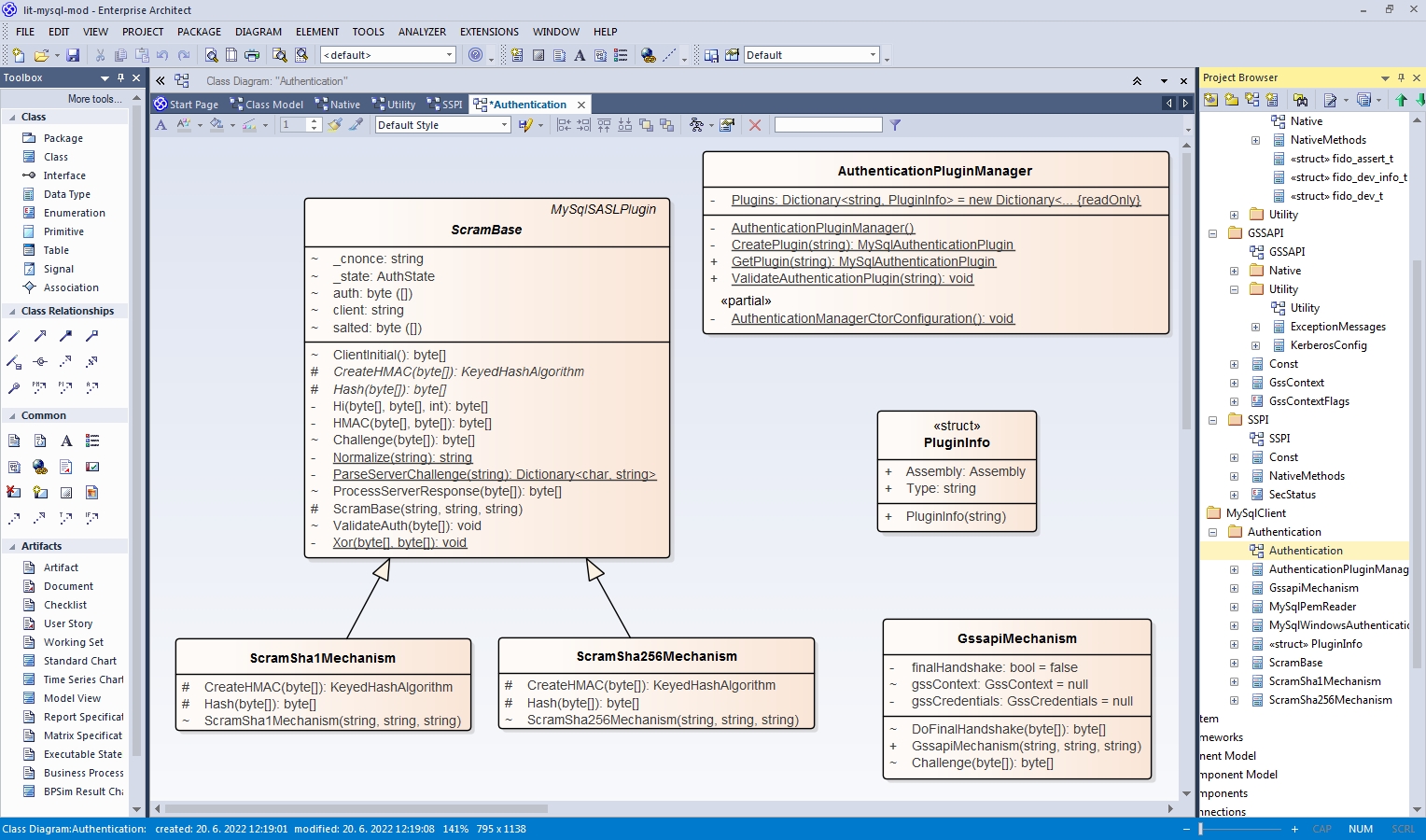Expand ScramBase node in Project Browser
1426x840 pixels.
pyautogui.click(x=1234, y=663)
